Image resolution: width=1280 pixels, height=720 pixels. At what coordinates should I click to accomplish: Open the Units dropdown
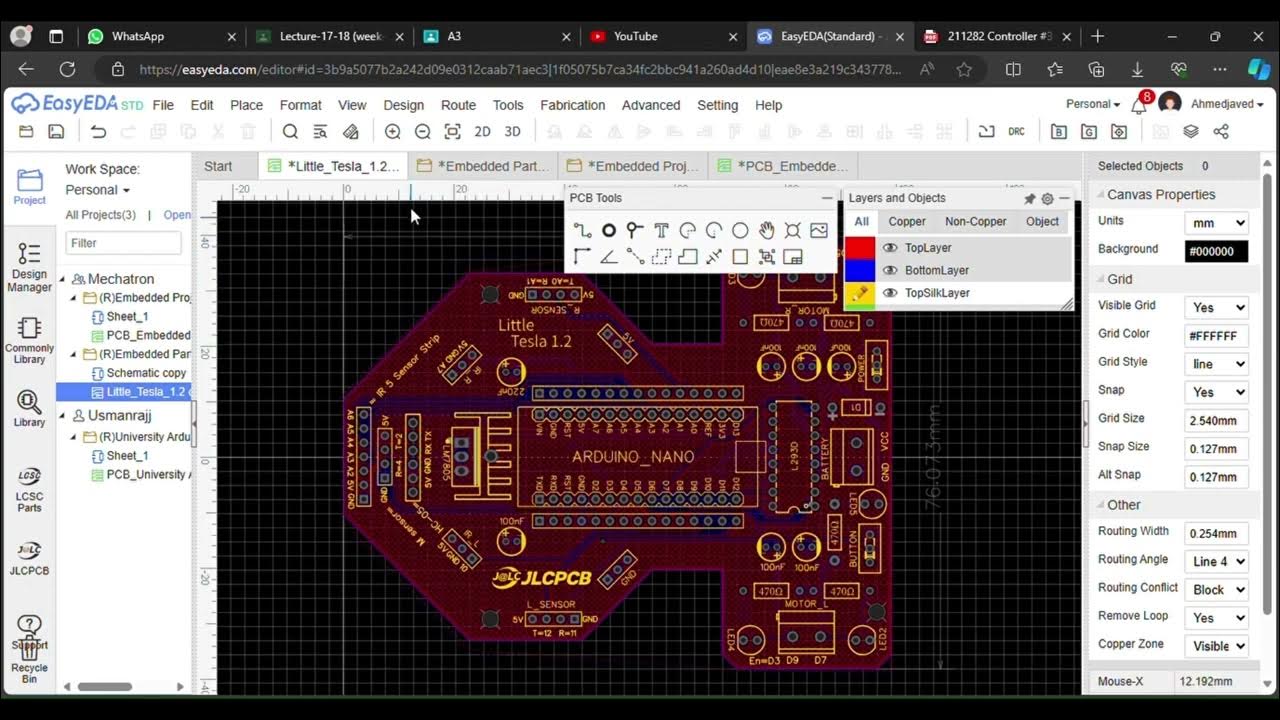pos(1216,223)
